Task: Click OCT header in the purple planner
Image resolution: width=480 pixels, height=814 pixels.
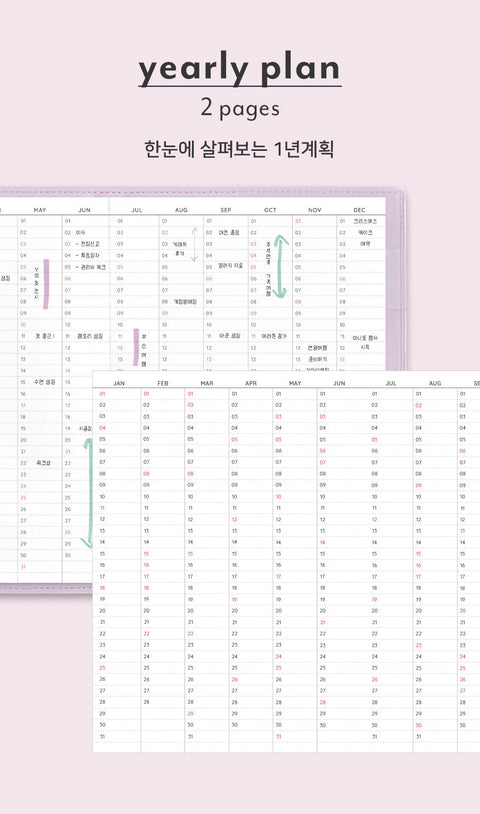Action: click(x=270, y=210)
